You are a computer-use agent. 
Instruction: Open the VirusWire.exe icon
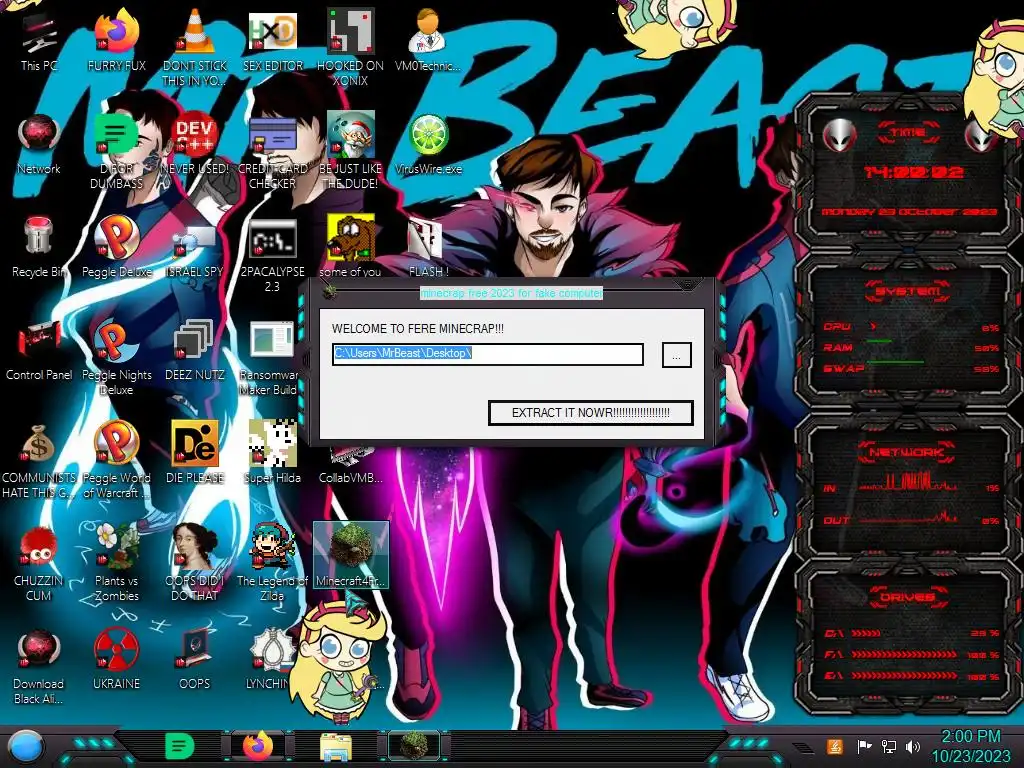(428, 144)
